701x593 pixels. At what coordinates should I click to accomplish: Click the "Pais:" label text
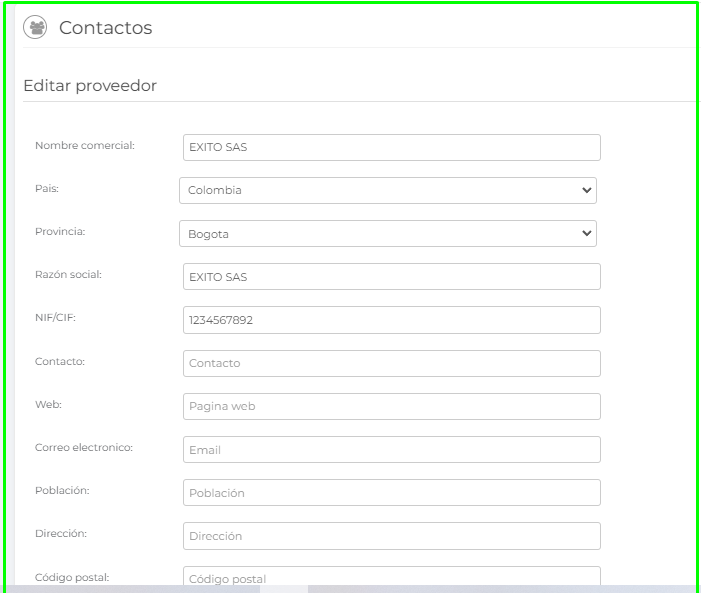click(48, 188)
